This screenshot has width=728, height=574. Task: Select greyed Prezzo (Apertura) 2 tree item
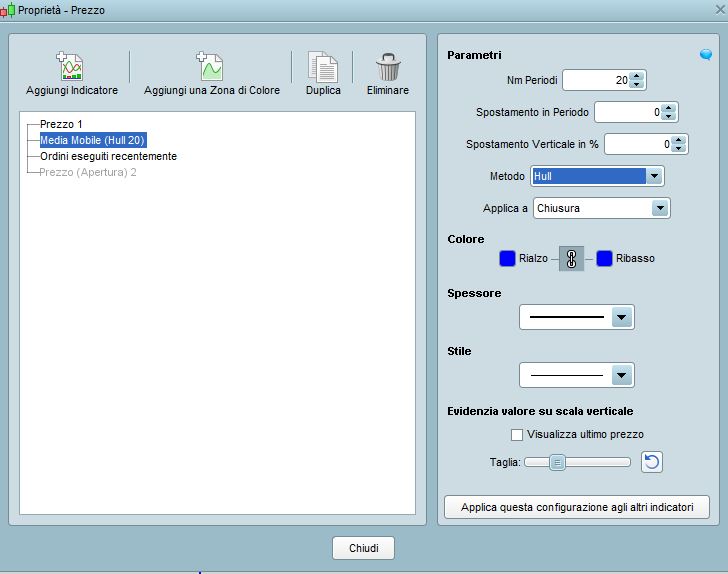[x=88, y=172]
